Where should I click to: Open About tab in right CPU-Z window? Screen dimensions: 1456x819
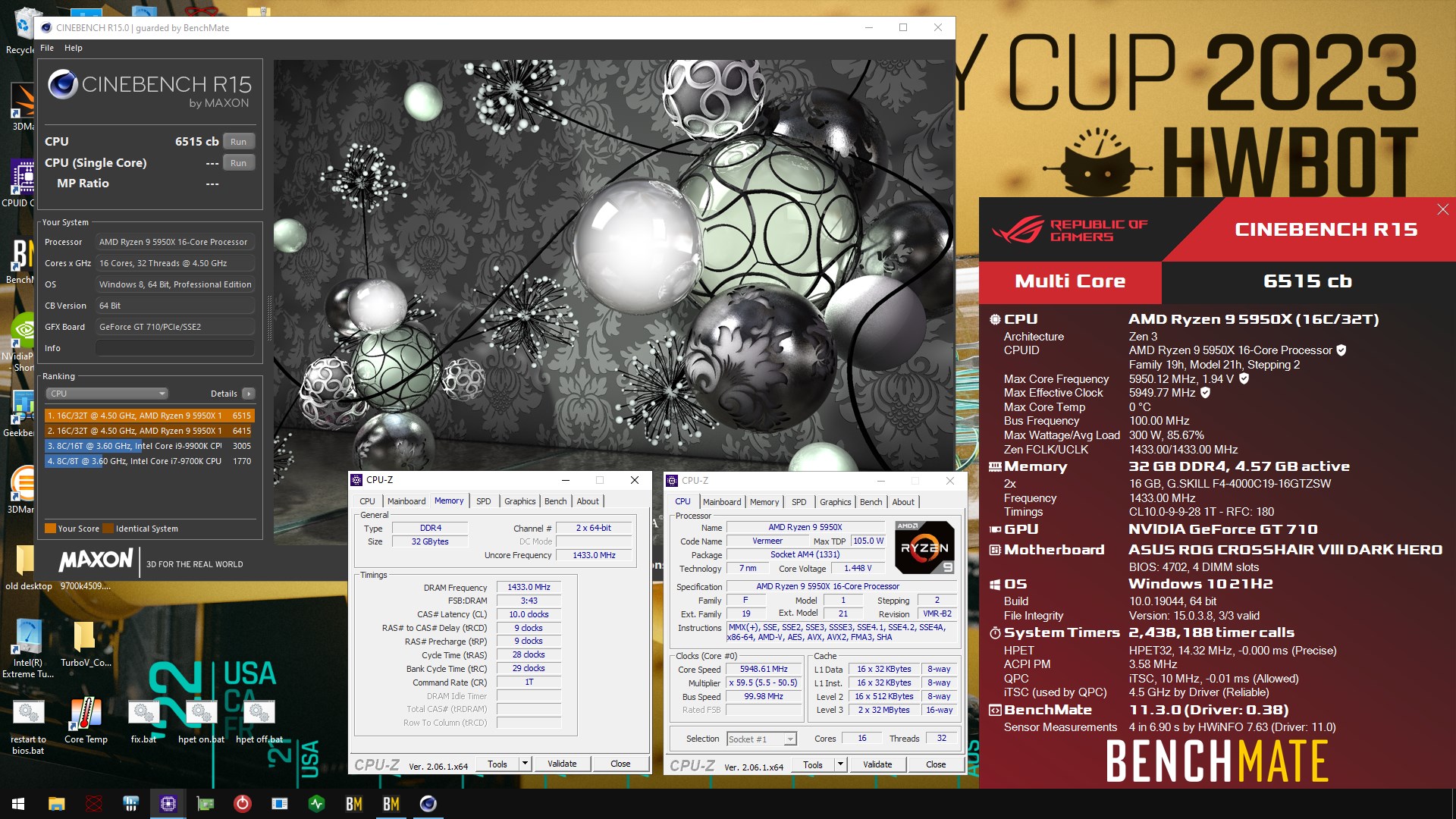pyautogui.click(x=903, y=502)
